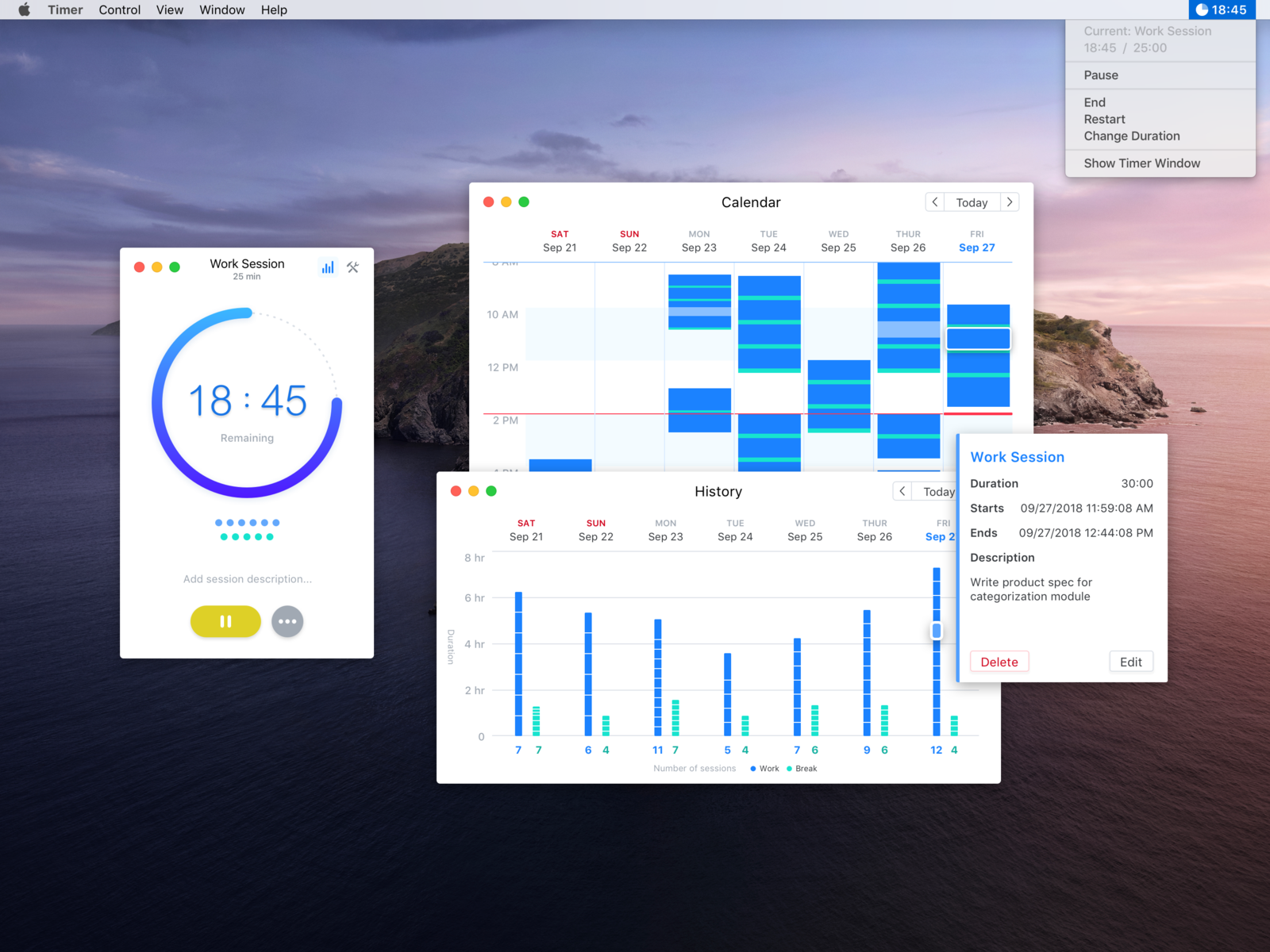Open the Control menu
Screen dimensions: 1270x952
pyautogui.click(x=119, y=10)
